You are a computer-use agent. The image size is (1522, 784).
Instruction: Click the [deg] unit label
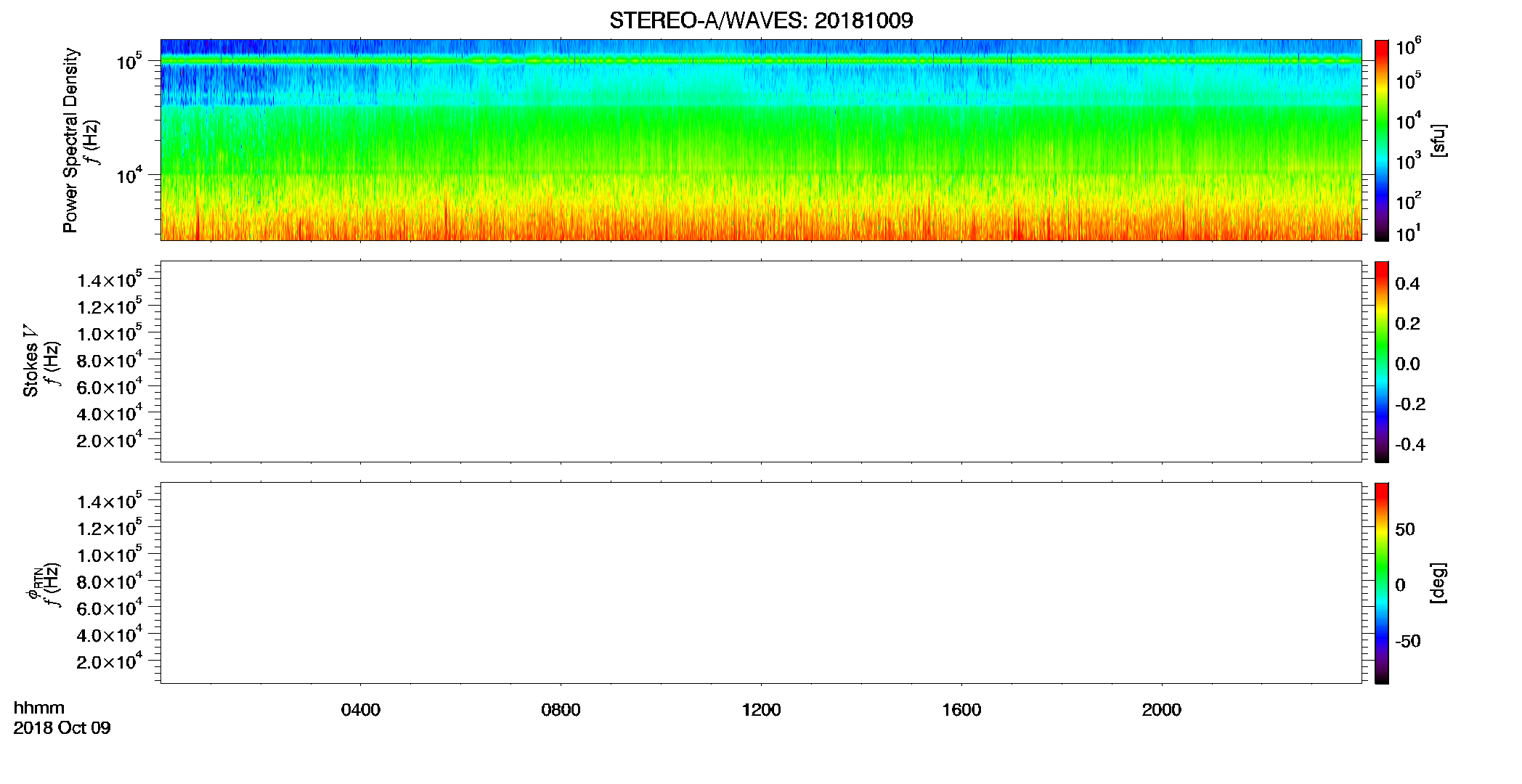tap(1438, 583)
